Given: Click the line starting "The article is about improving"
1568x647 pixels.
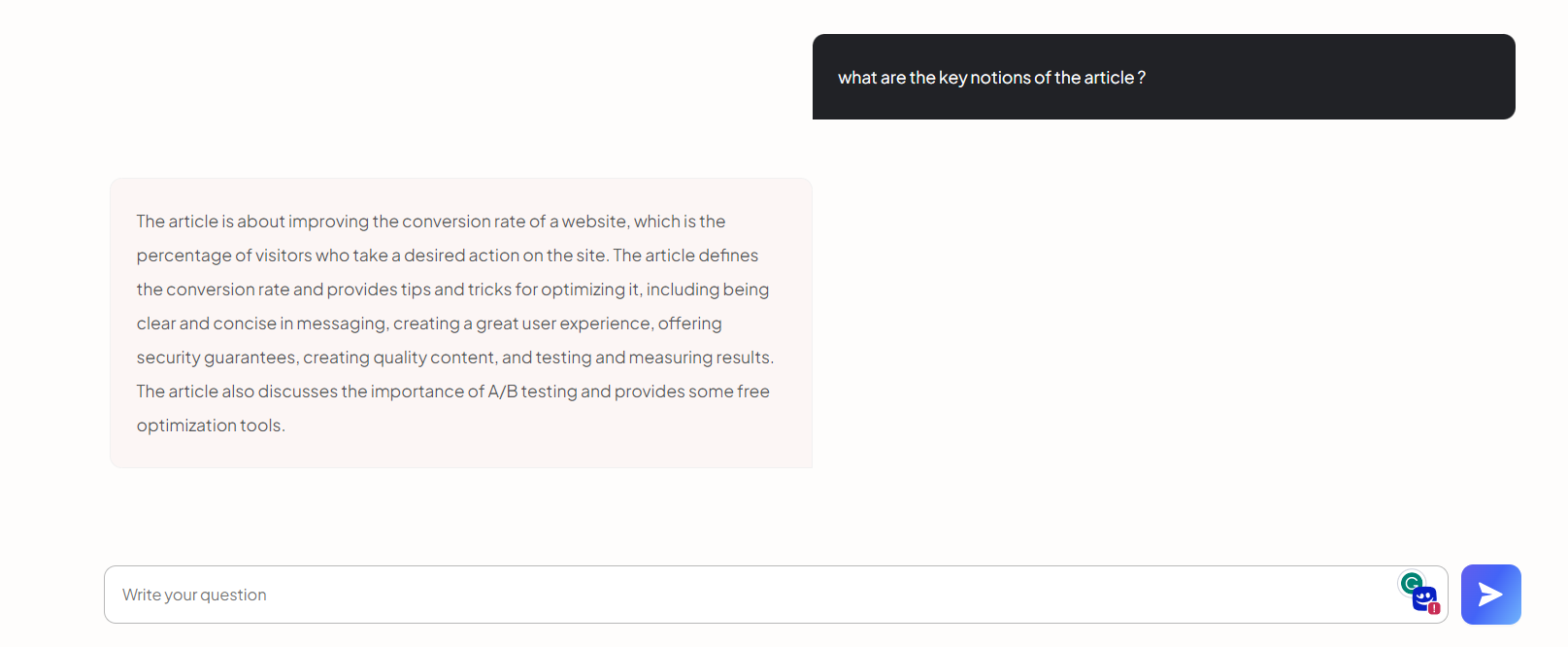Looking at the screenshot, I should (x=431, y=221).
